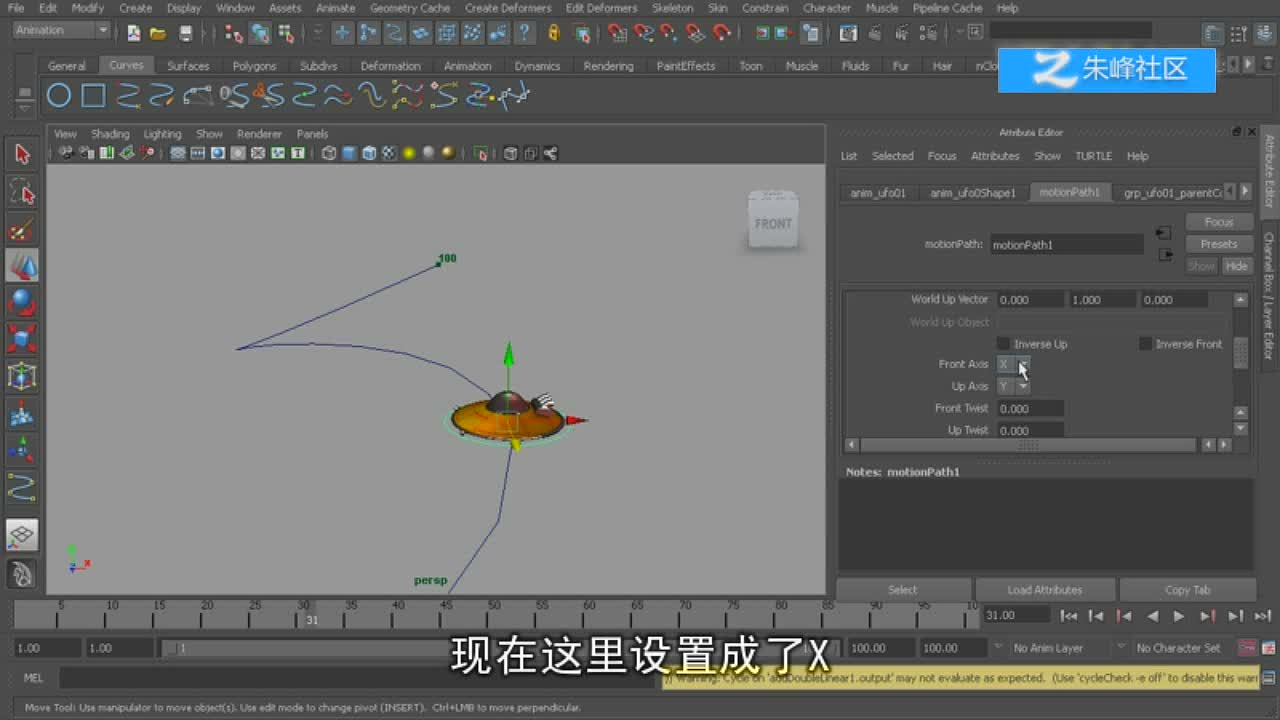Toggle the Attribute Editor sidebar tab
Screen dimensions: 1280x720
(x=1269, y=170)
